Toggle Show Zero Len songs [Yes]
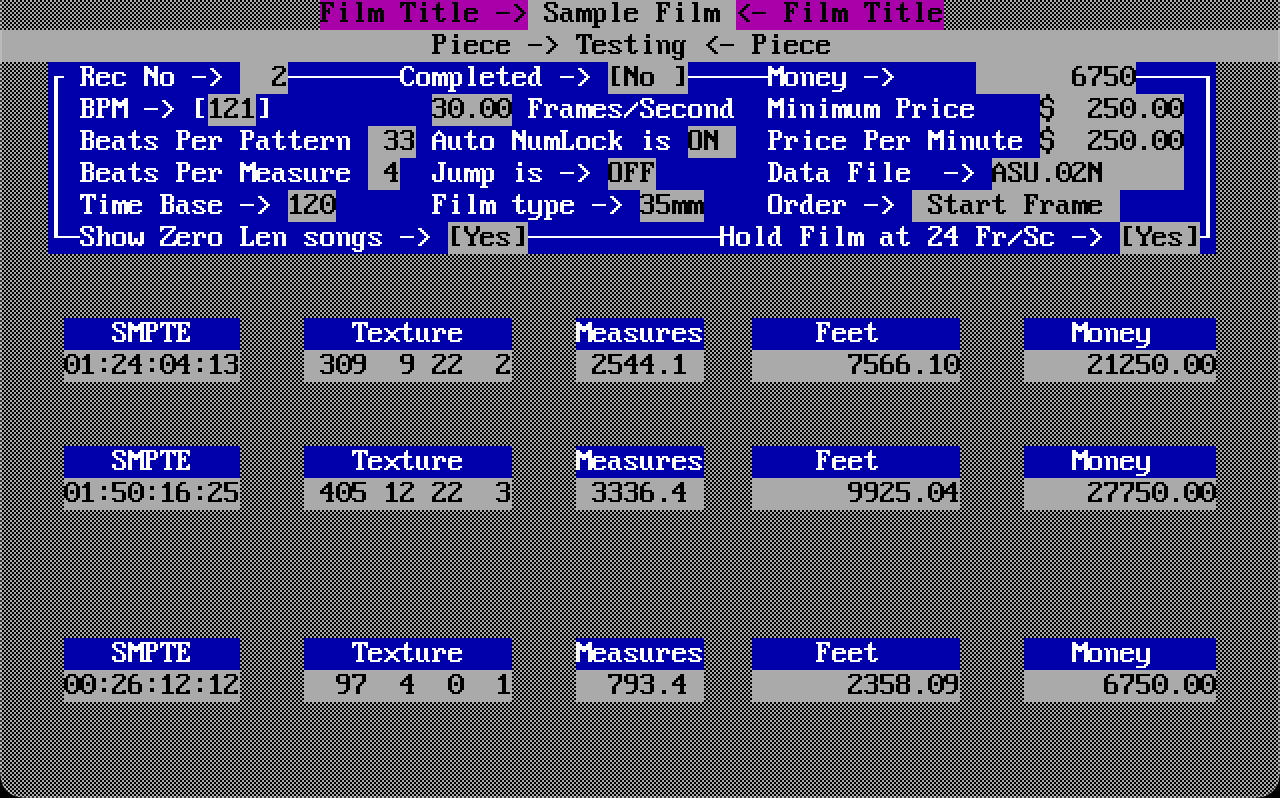This screenshot has height=798, width=1280. tap(488, 238)
